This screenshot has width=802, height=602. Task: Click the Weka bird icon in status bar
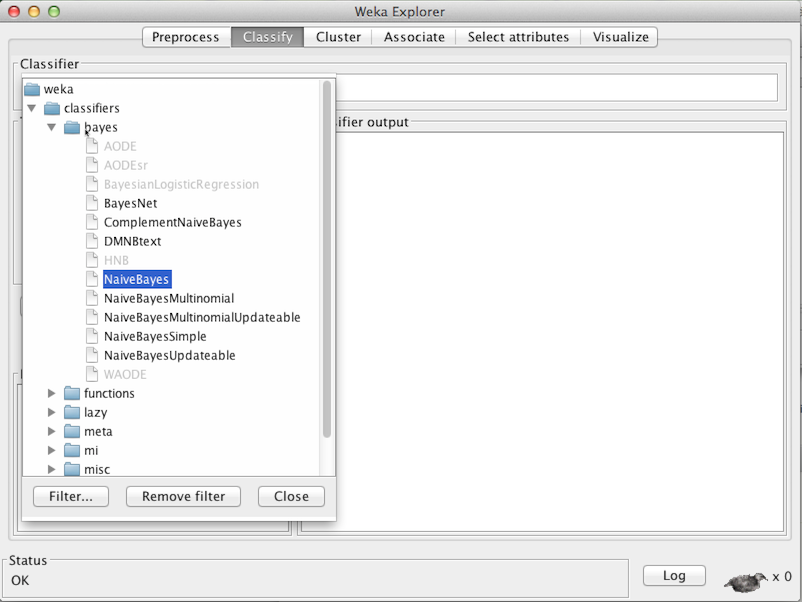746,578
